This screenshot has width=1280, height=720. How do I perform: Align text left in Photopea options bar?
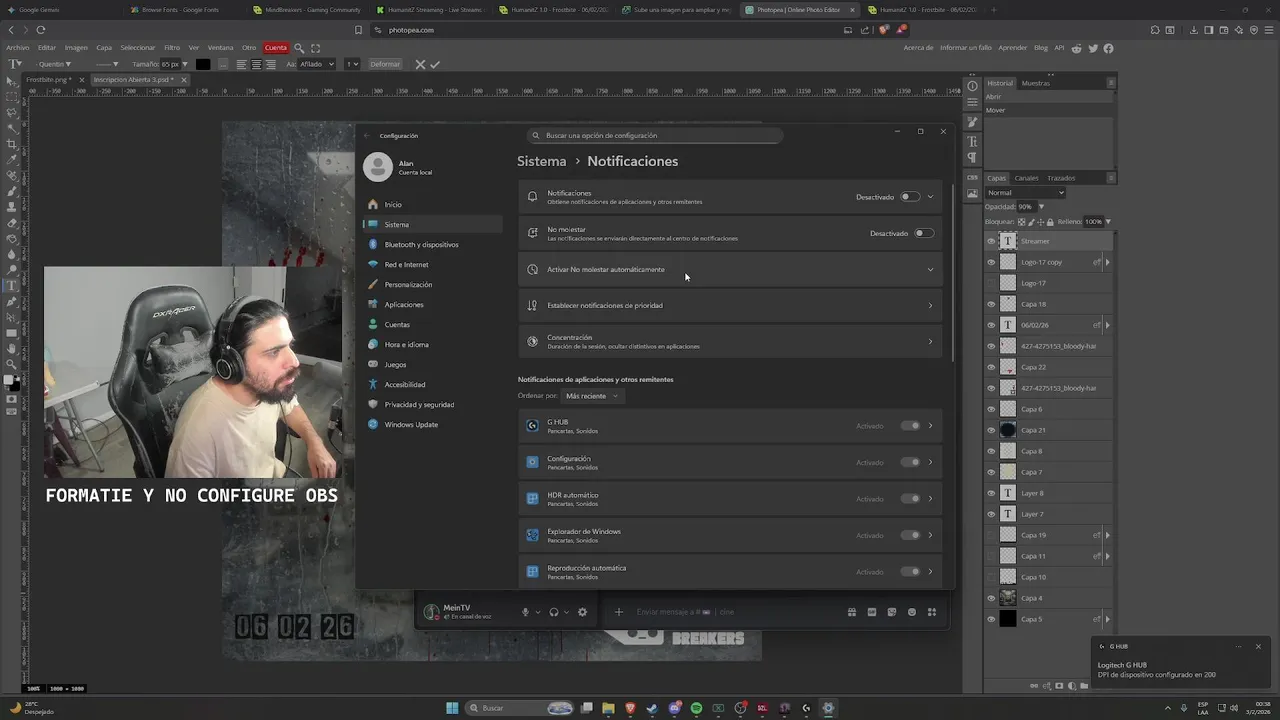point(241,64)
